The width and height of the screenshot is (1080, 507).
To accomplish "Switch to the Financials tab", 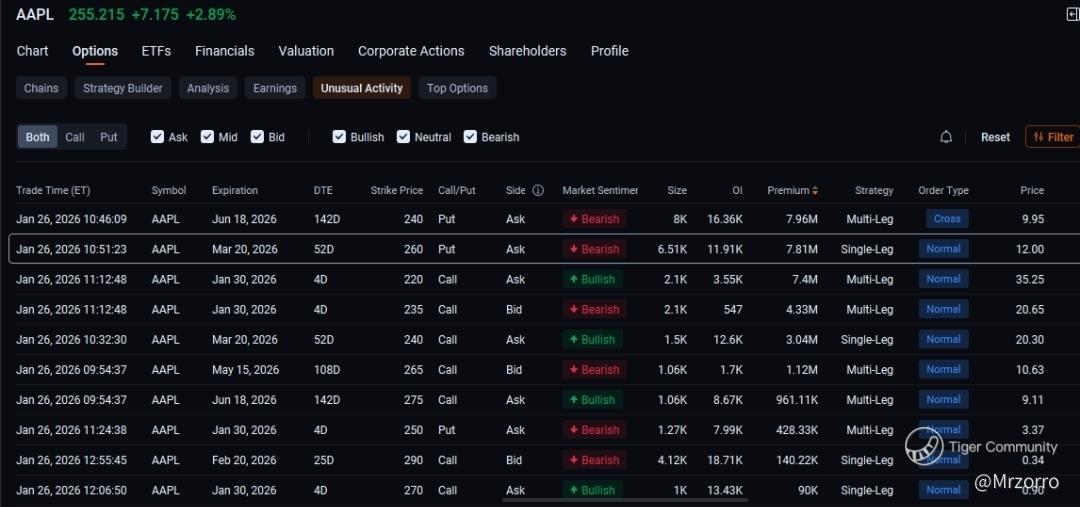I will pos(224,51).
